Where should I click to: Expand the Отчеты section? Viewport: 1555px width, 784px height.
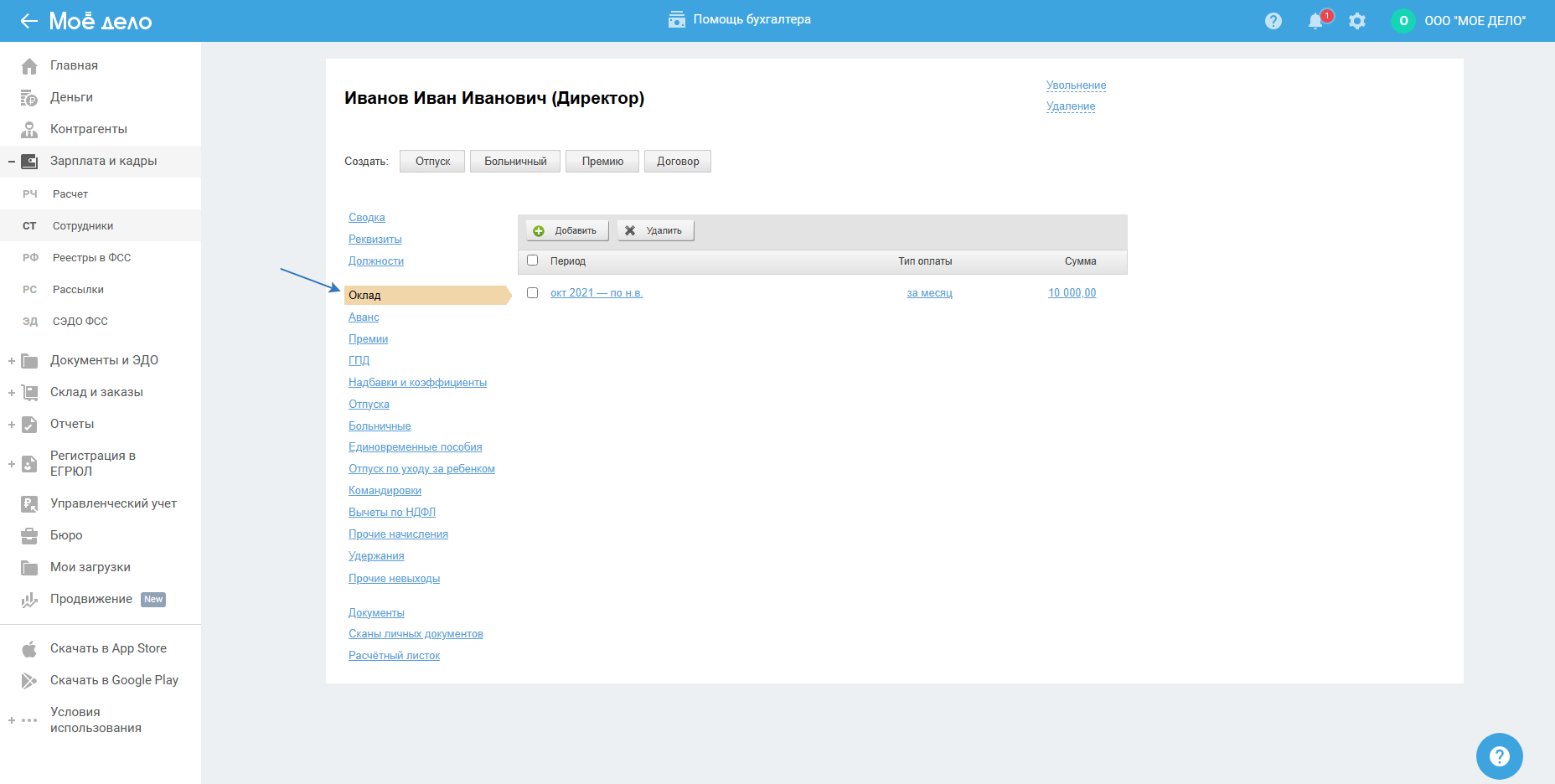(12, 425)
